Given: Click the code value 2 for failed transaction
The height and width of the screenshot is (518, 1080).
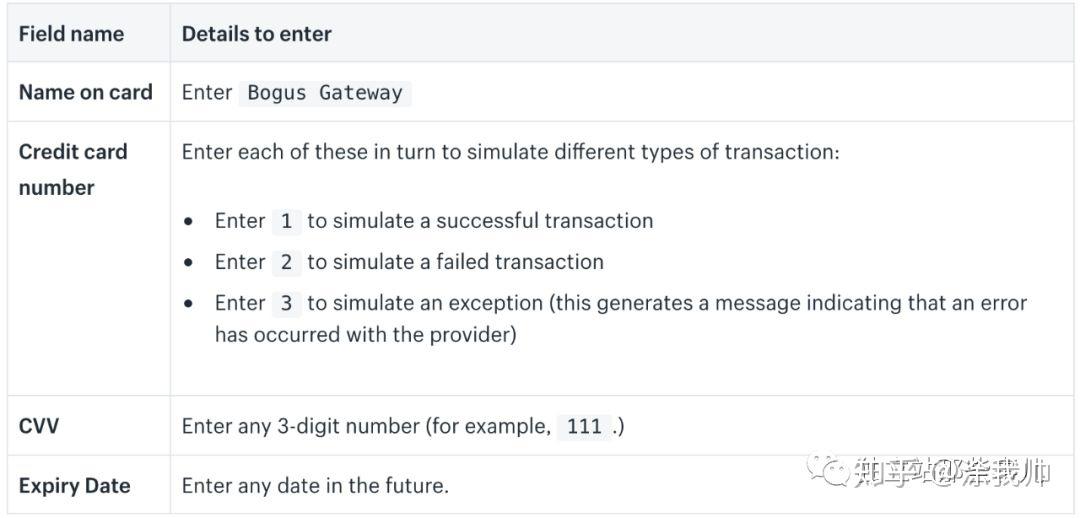Looking at the screenshot, I should pos(287,262).
